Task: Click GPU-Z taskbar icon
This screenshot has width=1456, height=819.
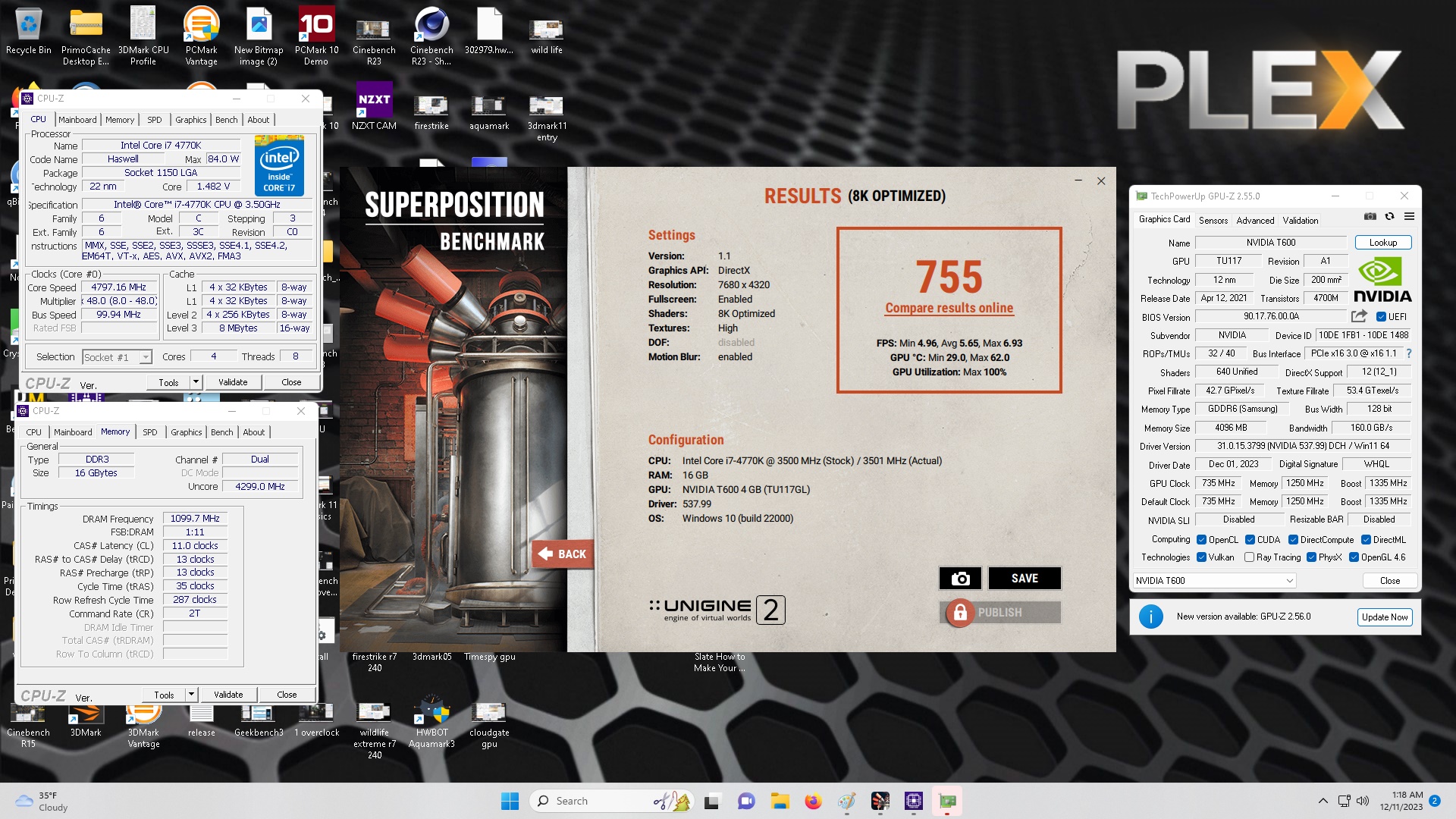Action: pos(947,801)
